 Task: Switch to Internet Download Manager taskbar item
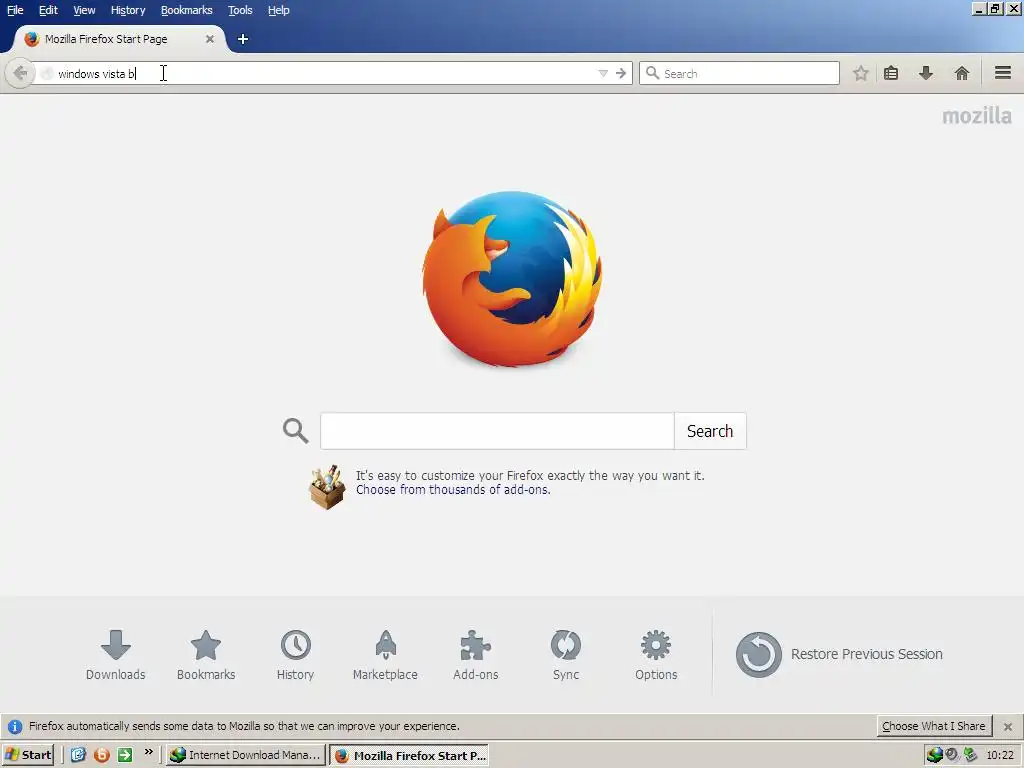pyautogui.click(x=246, y=755)
